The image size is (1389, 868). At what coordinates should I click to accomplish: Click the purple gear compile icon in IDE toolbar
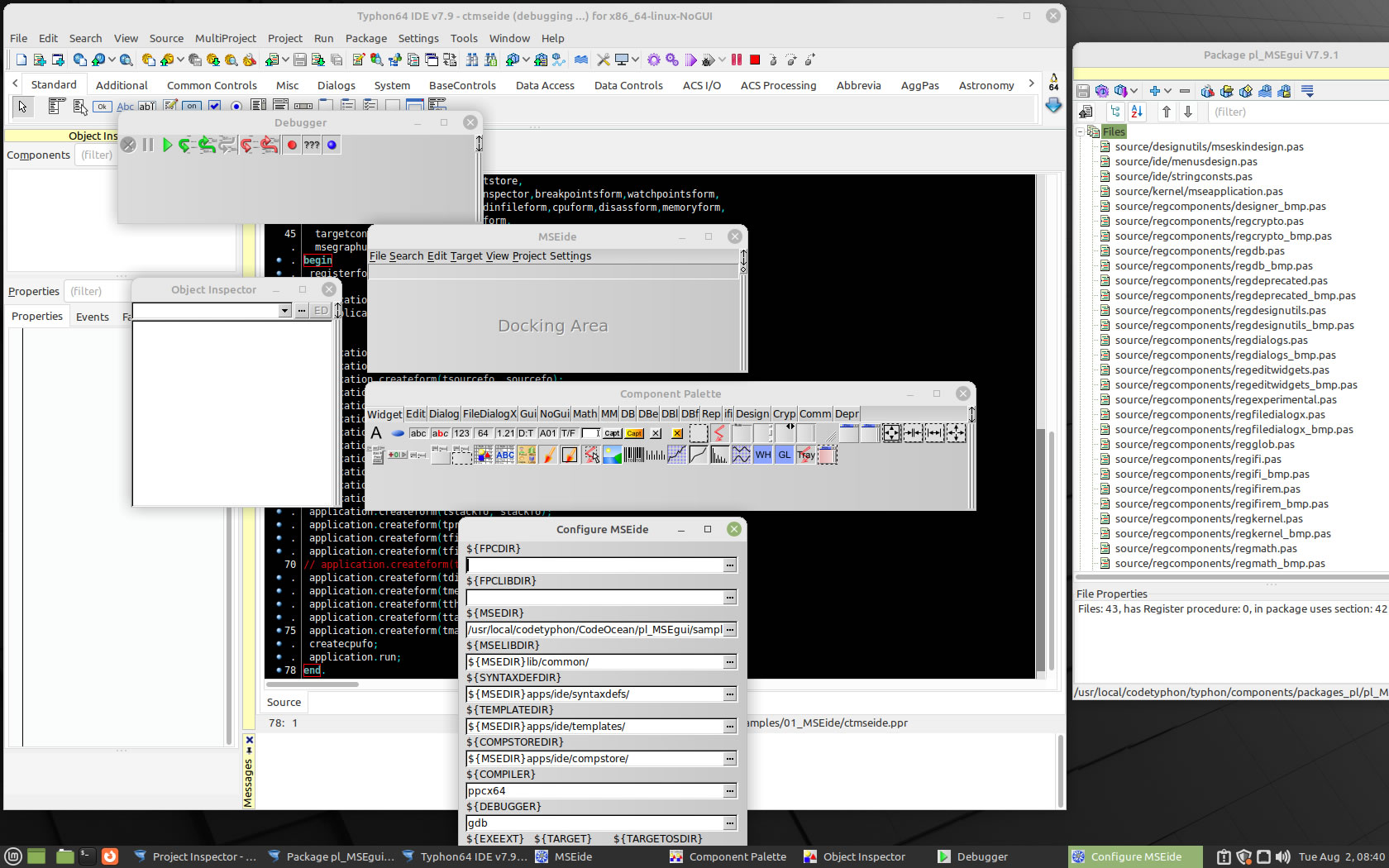tap(654, 60)
